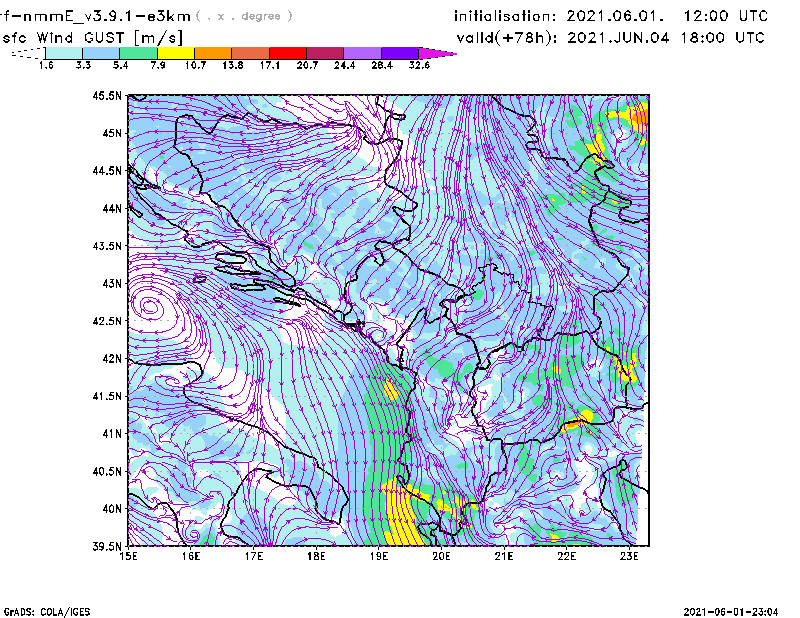Click the 'sfc Wind GUST [m/s]' title

click(x=92, y=38)
